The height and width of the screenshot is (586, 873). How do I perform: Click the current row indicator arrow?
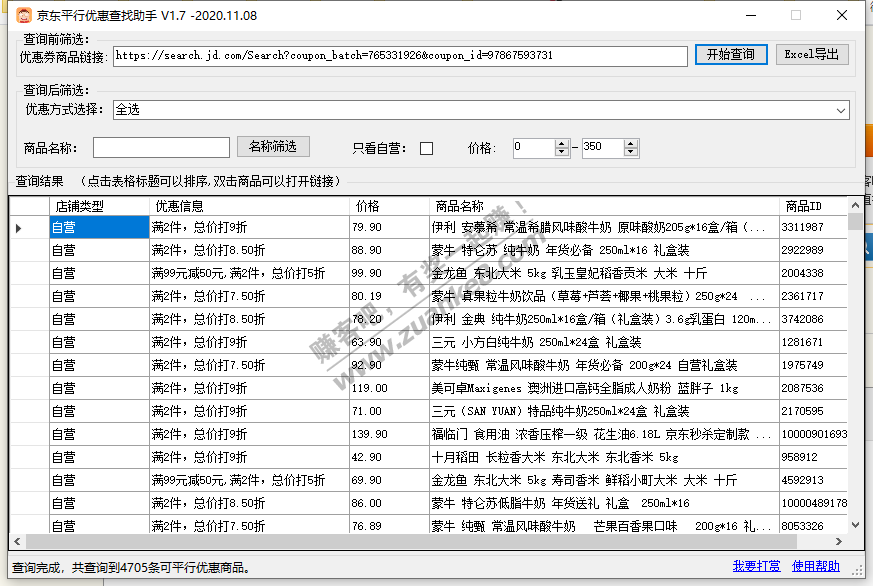(19, 228)
